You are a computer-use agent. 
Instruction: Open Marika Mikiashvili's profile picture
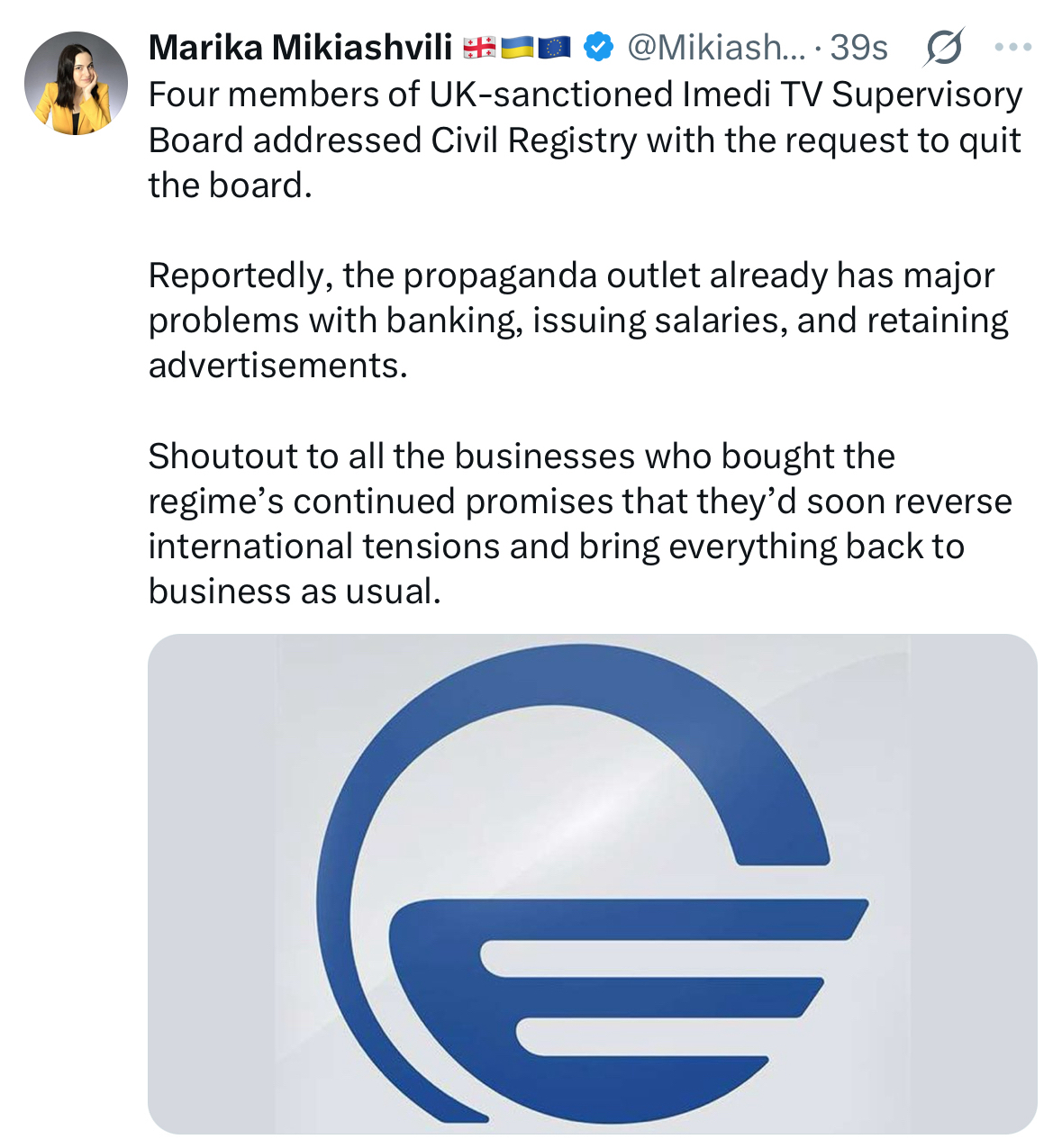point(76,84)
